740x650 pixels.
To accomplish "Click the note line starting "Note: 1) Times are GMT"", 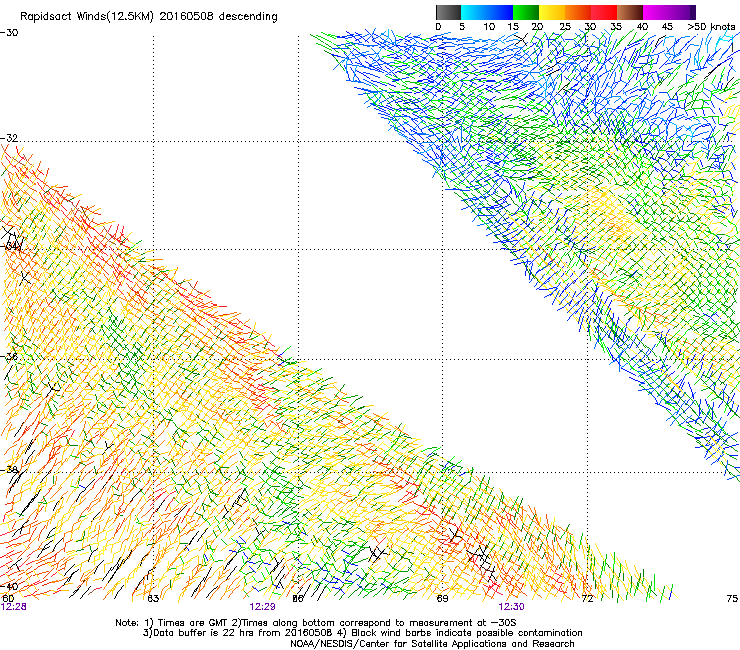I will coord(316,623).
